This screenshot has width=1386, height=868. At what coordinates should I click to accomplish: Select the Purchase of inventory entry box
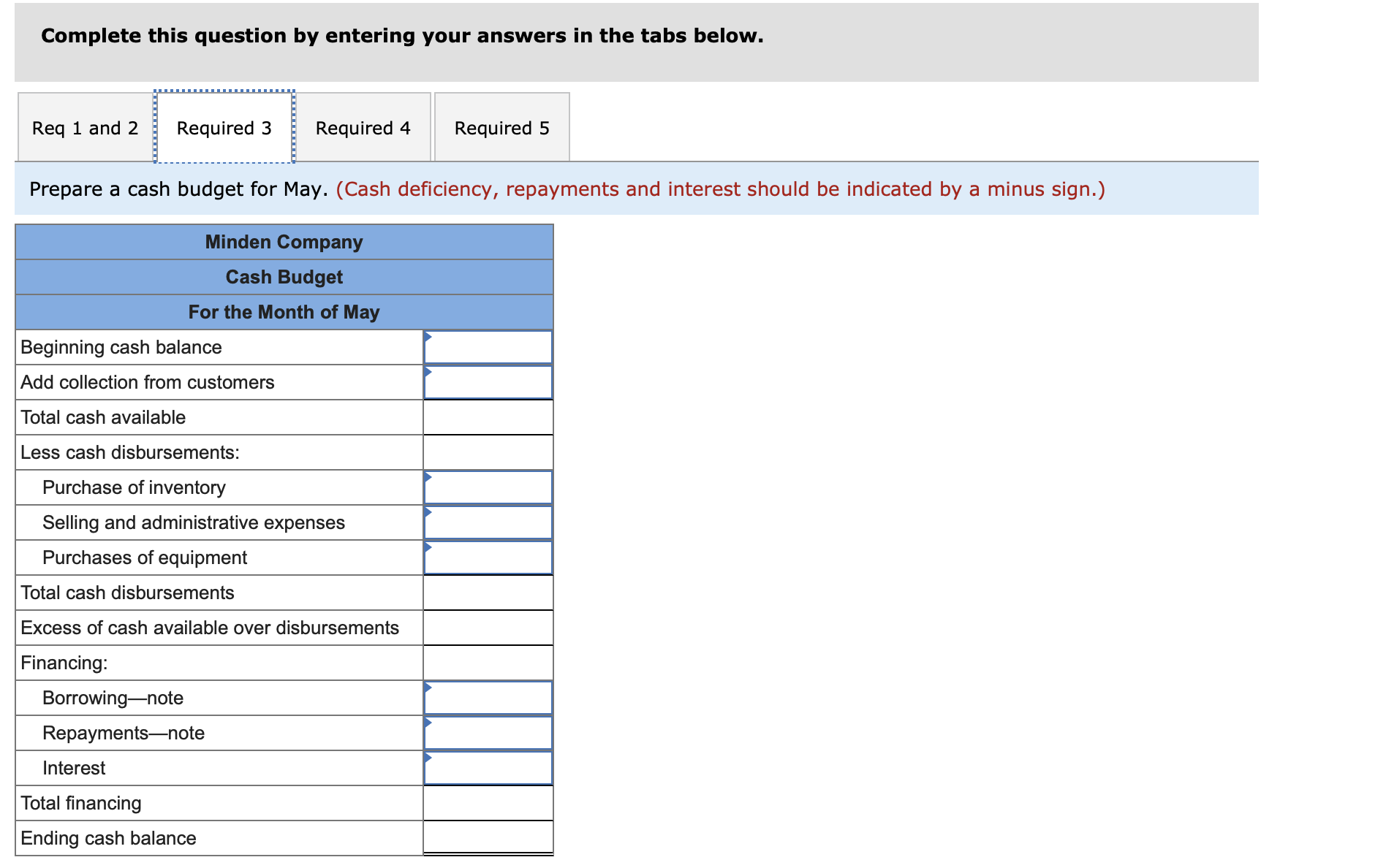488,487
